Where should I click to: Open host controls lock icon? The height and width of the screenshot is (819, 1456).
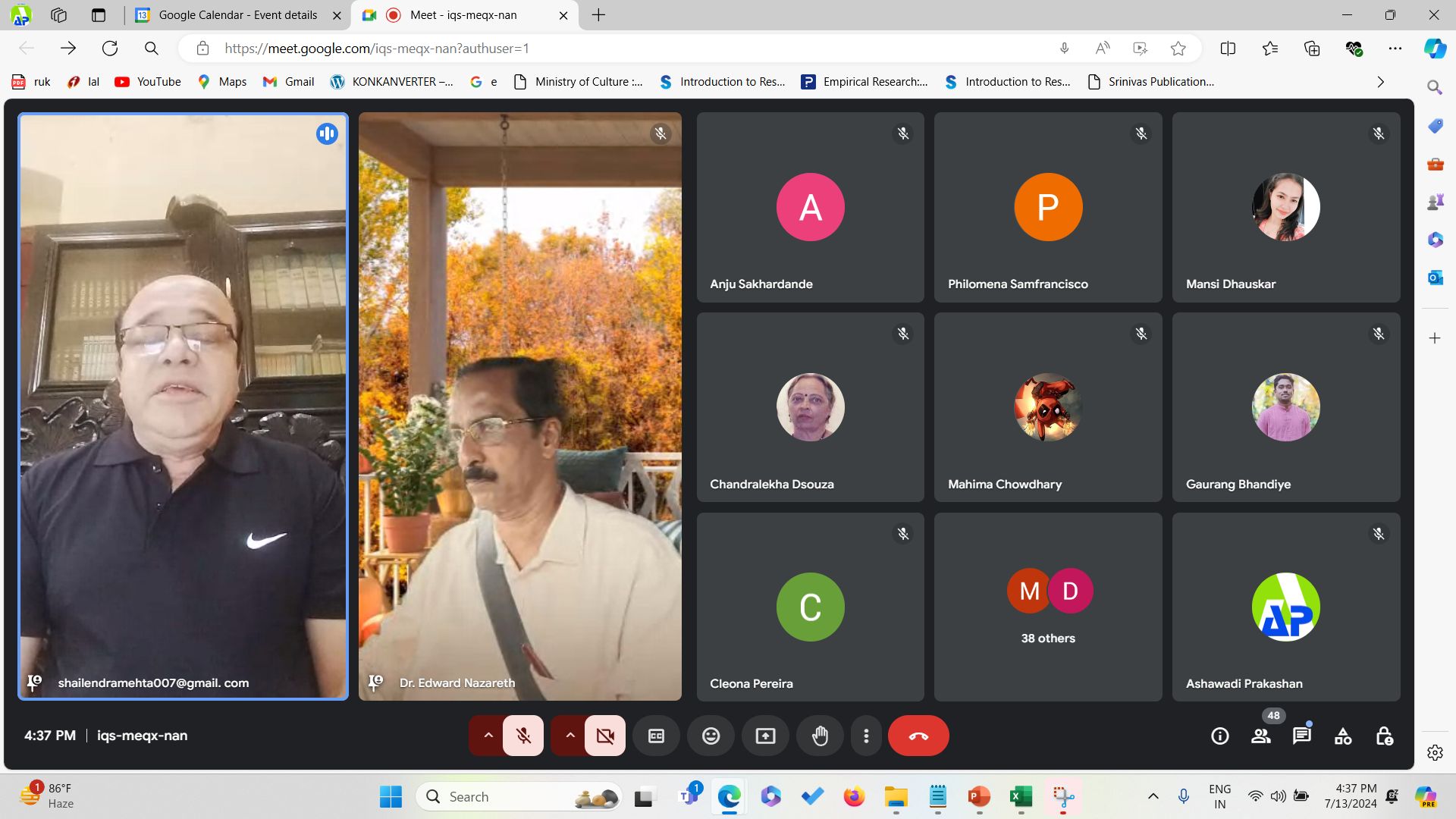(1384, 736)
